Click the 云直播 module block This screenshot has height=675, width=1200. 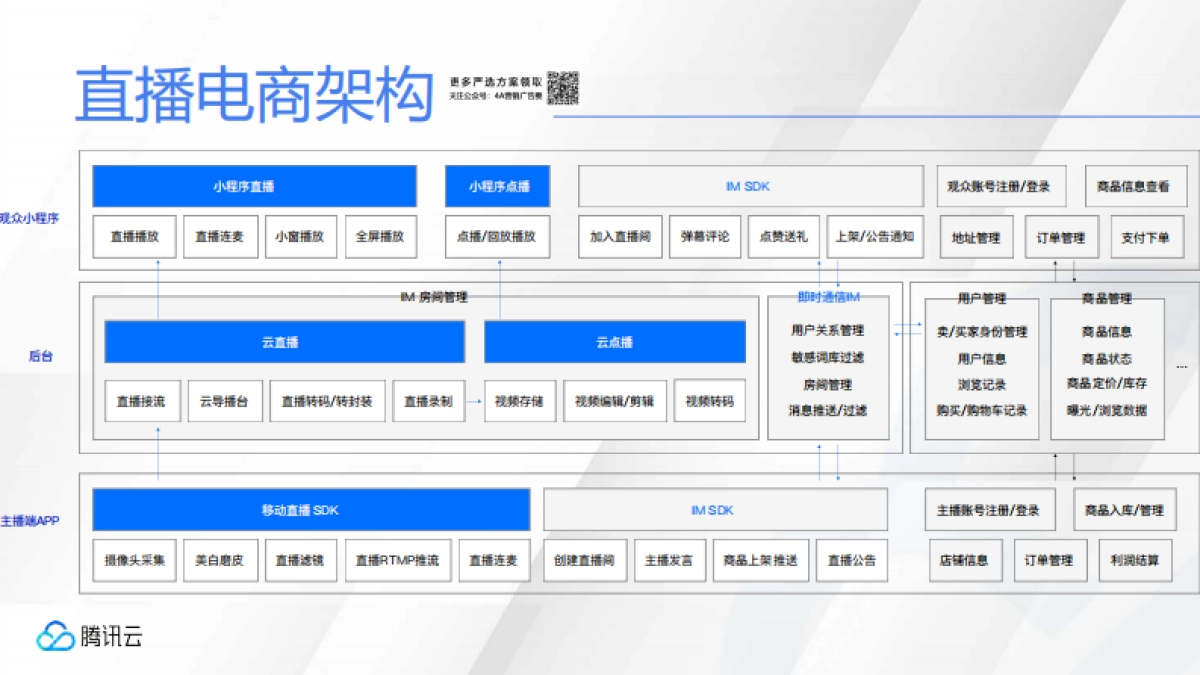click(x=282, y=341)
